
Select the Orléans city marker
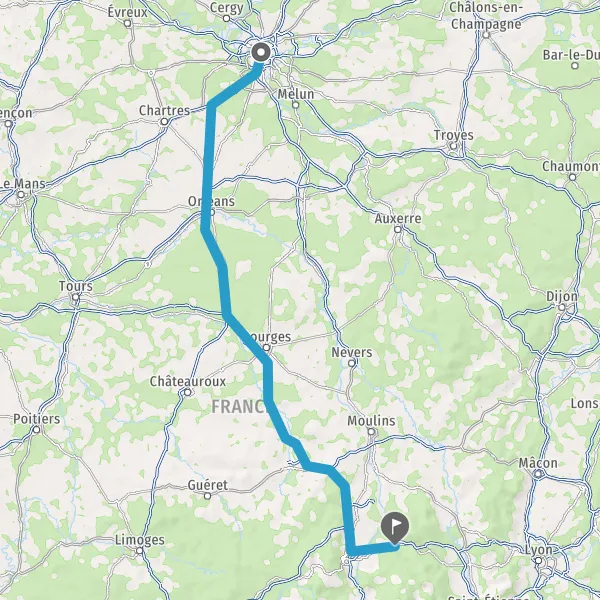click(x=212, y=212)
